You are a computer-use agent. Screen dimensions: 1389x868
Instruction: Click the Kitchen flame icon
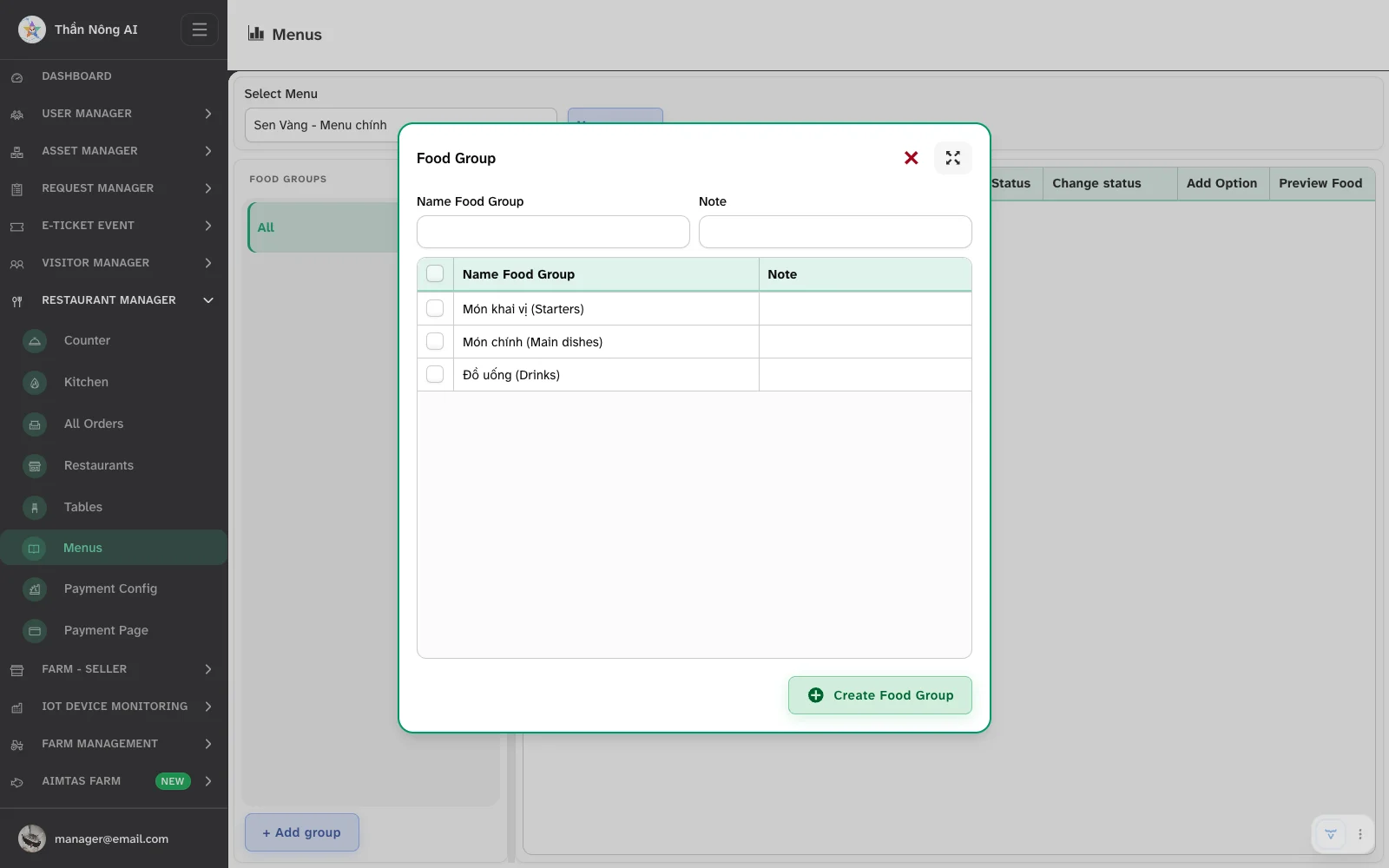point(35,383)
